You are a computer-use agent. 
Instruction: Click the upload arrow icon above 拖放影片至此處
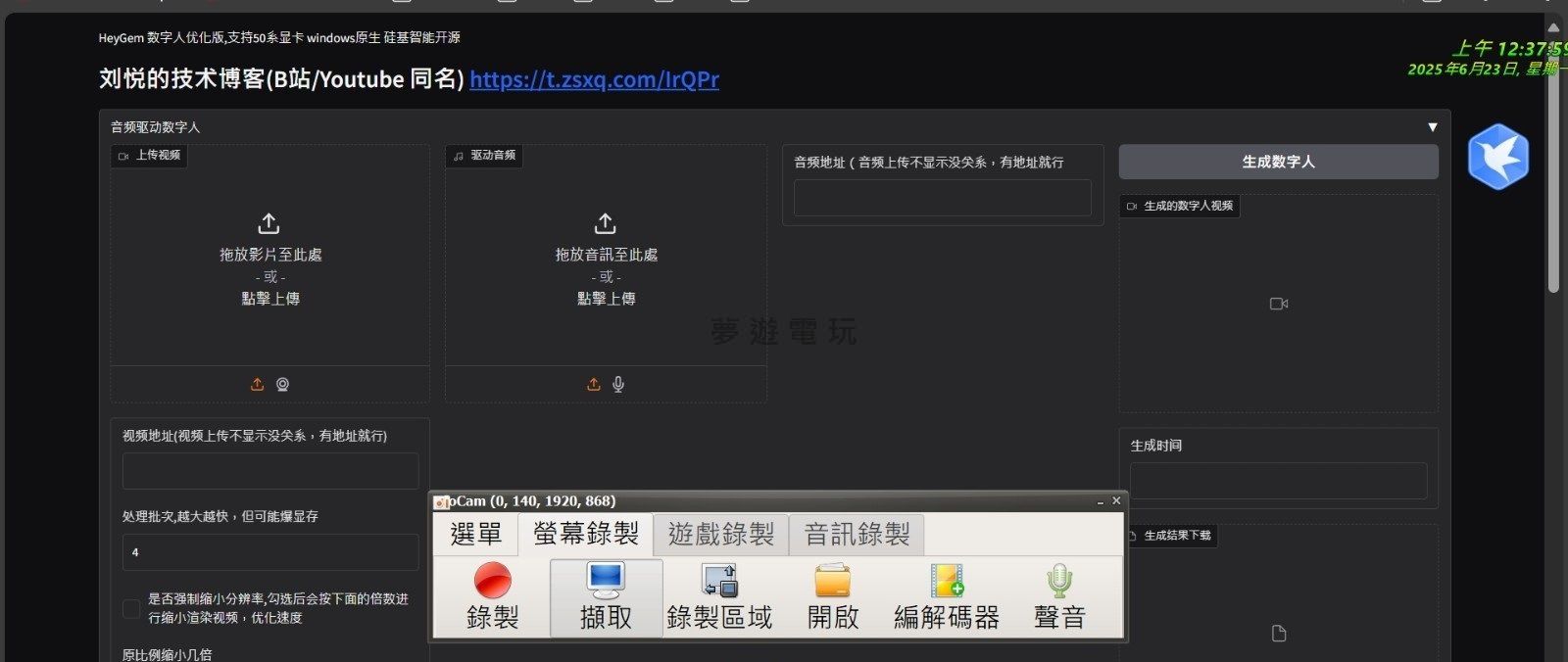point(269,224)
